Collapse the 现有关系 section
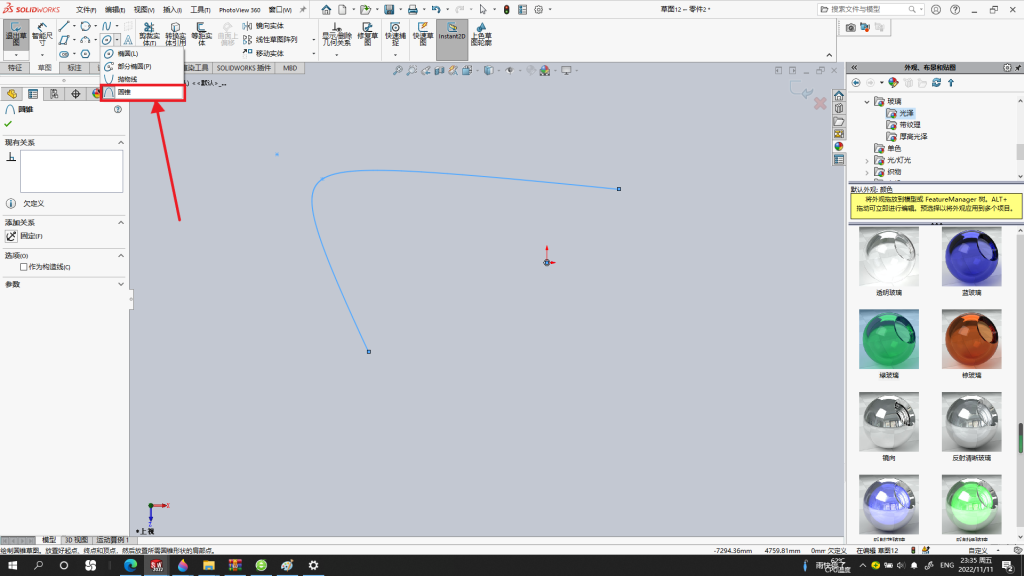Viewport: 1024px width, 576px height. (x=121, y=142)
